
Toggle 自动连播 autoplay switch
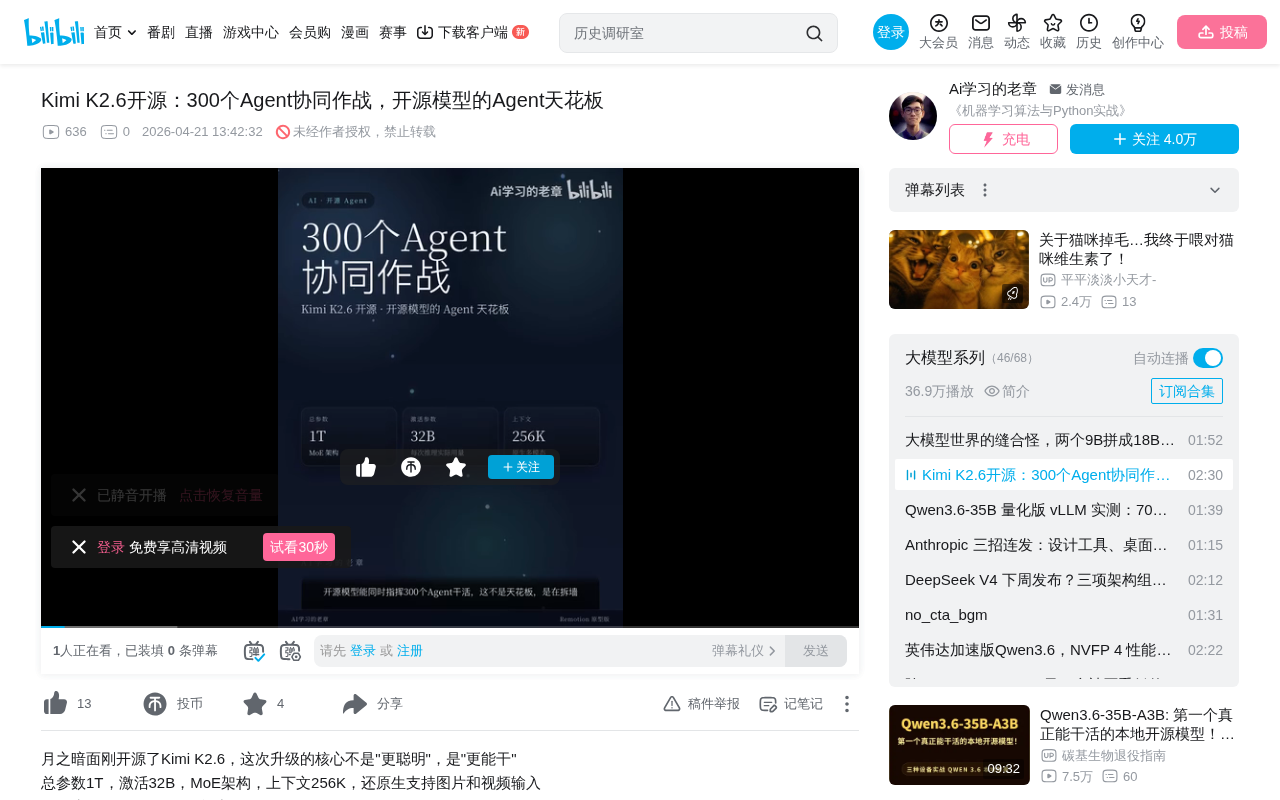tap(1208, 358)
